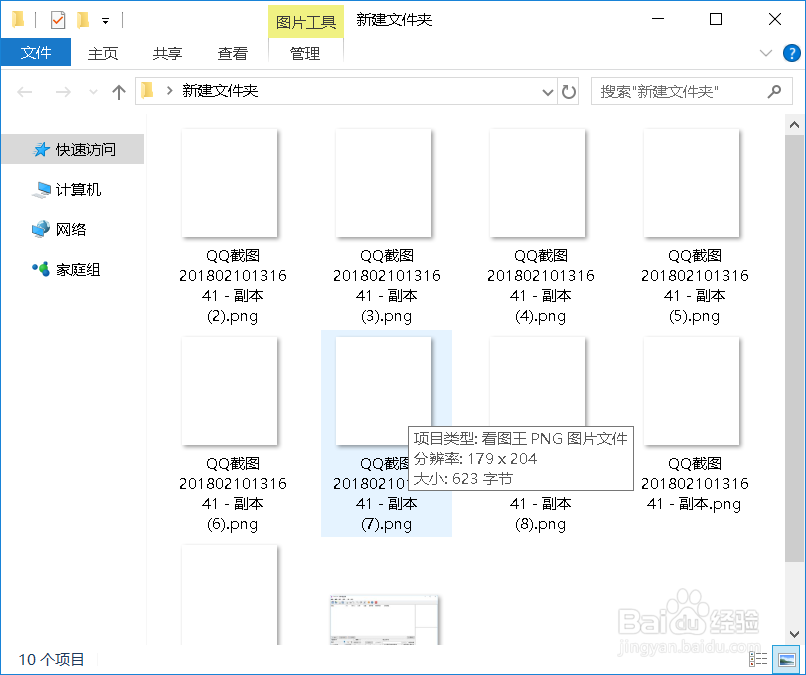Refresh the folder view
Image resolution: width=806 pixels, height=675 pixels.
(x=569, y=92)
